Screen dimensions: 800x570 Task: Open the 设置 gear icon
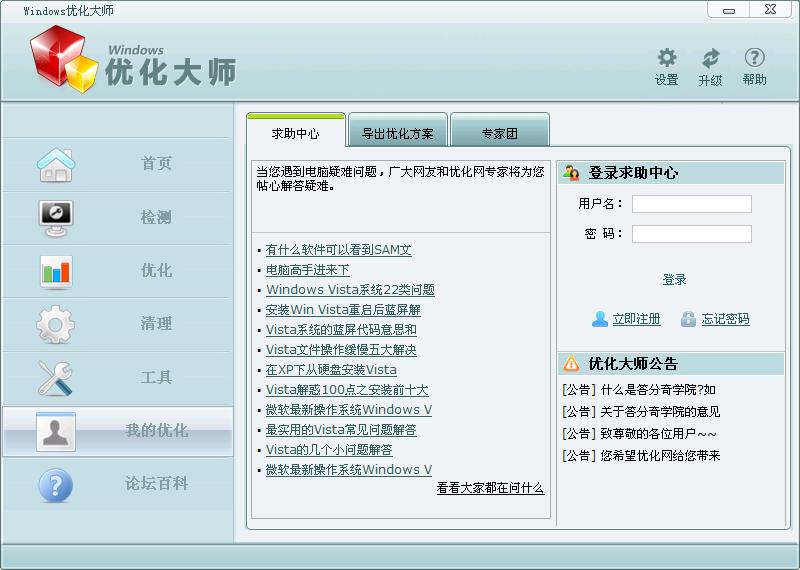(x=666, y=58)
